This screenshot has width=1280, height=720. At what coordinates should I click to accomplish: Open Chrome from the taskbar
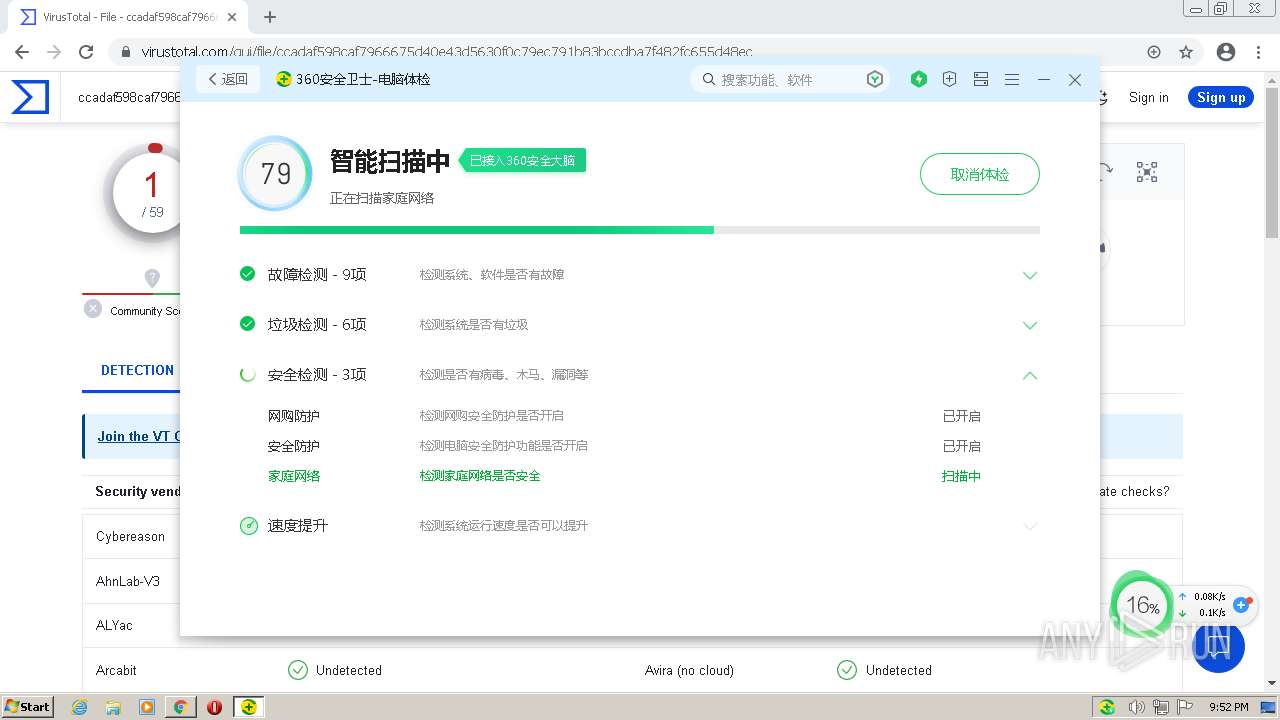(x=180, y=707)
